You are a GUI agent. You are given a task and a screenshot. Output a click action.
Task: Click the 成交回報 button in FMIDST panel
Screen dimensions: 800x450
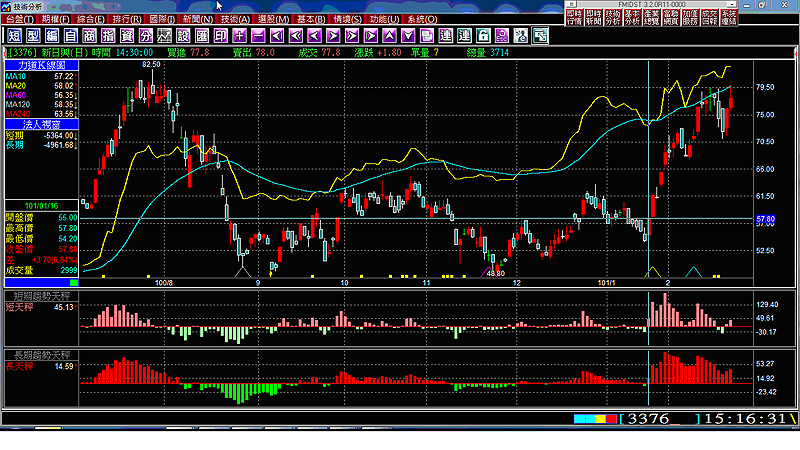tap(709, 17)
